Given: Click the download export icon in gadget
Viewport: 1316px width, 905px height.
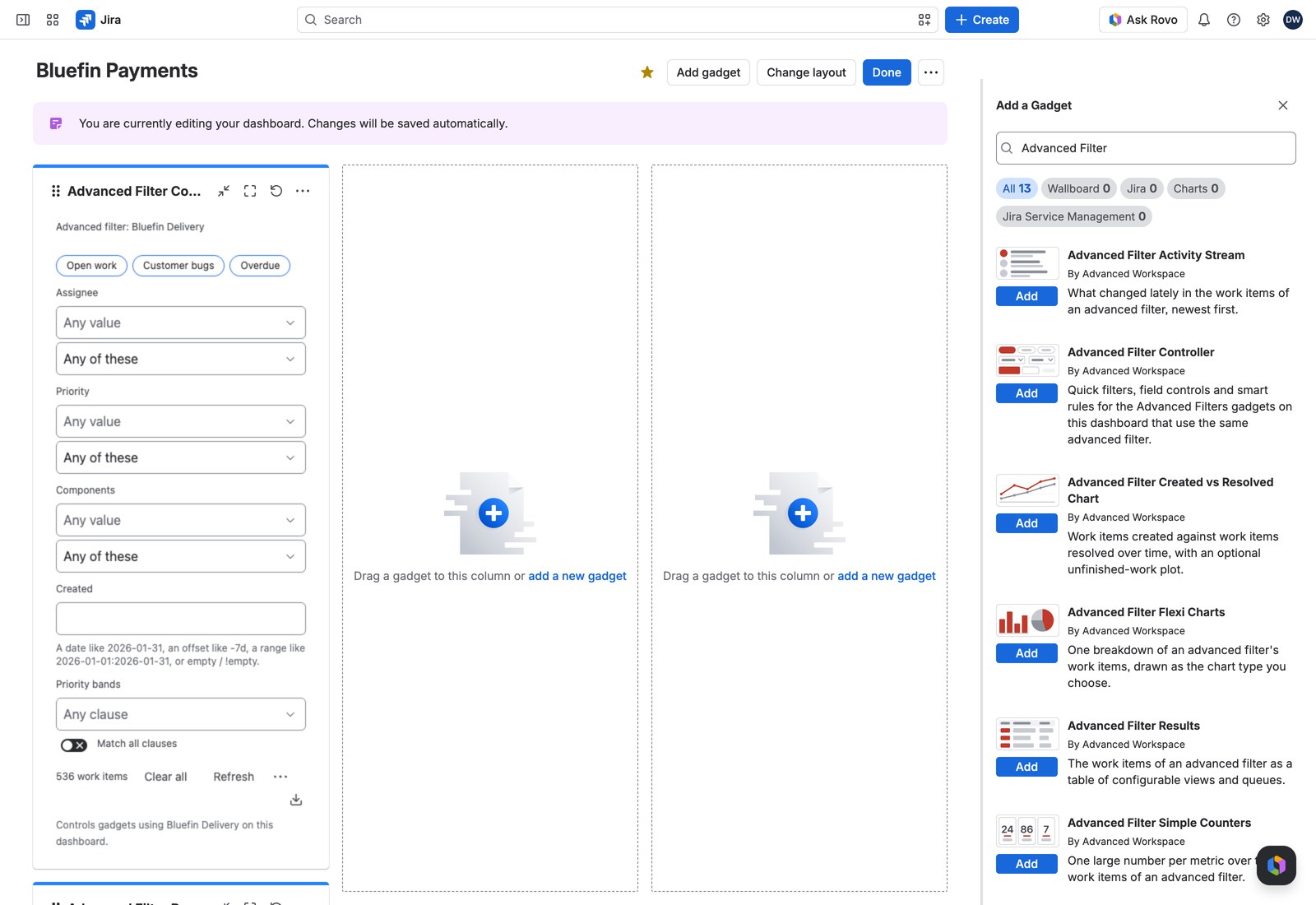Looking at the screenshot, I should pos(296,800).
